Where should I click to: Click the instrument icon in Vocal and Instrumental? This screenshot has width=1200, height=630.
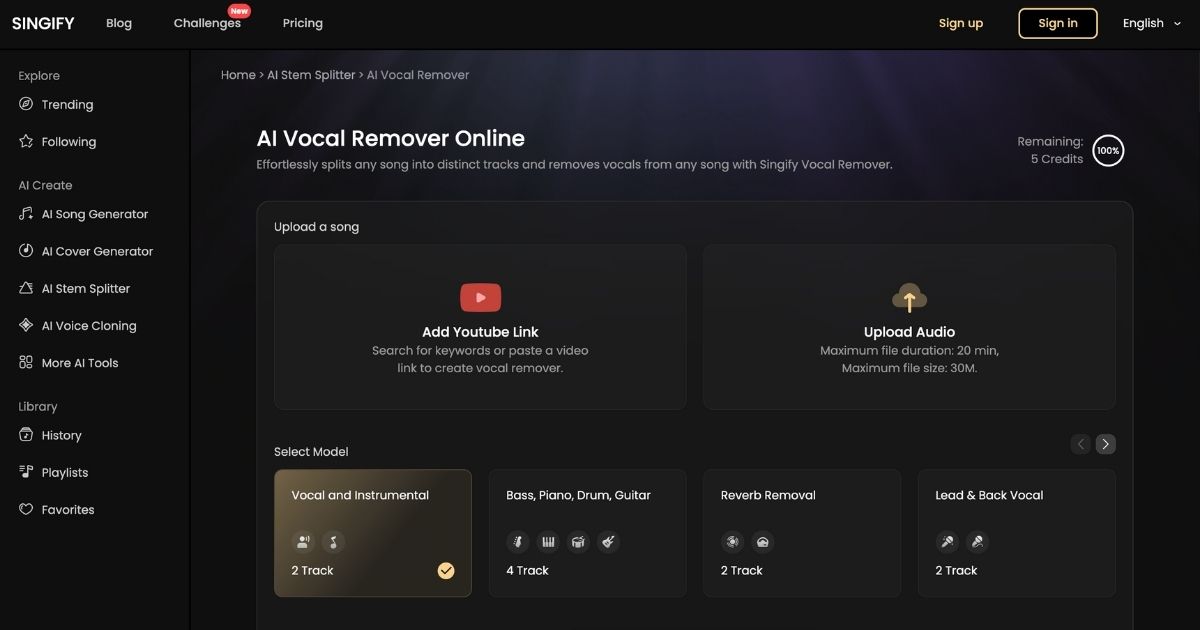click(x=333, y=542)
